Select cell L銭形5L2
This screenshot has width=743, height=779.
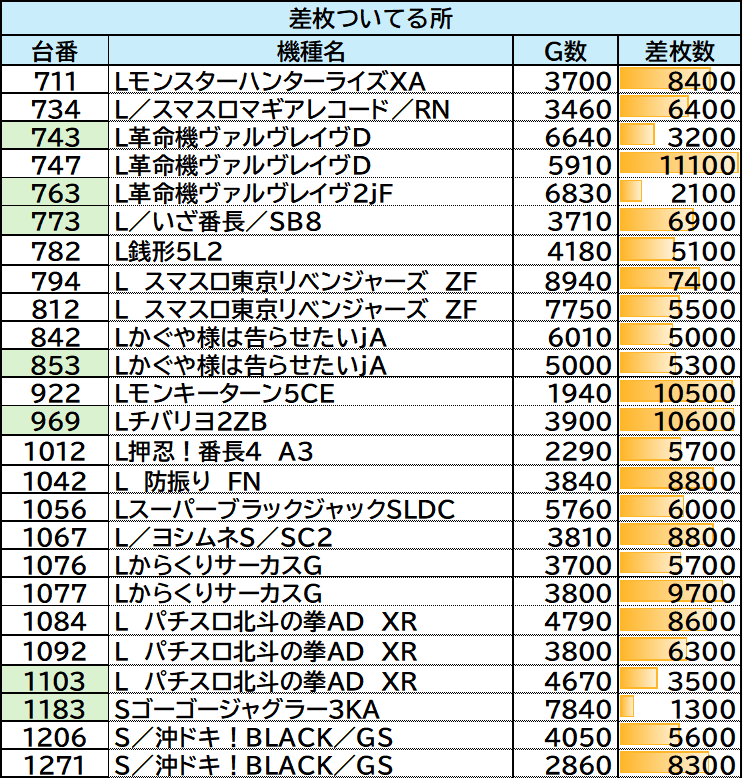[310, 250]
